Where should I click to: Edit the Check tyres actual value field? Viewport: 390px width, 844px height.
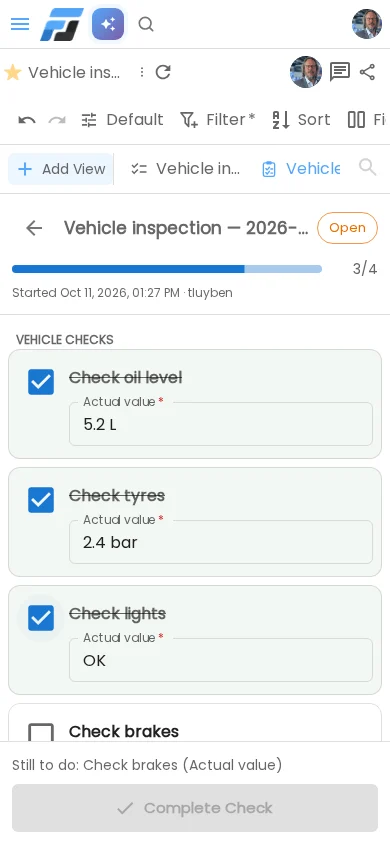[221, 542]
